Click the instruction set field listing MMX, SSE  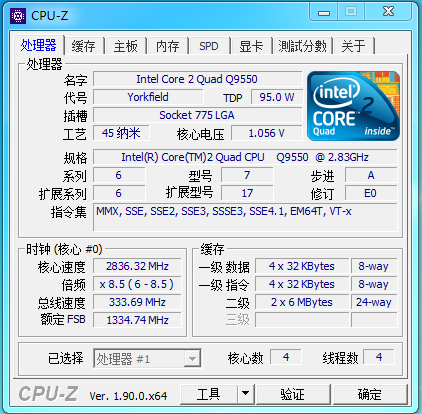(x=245, y=217)
